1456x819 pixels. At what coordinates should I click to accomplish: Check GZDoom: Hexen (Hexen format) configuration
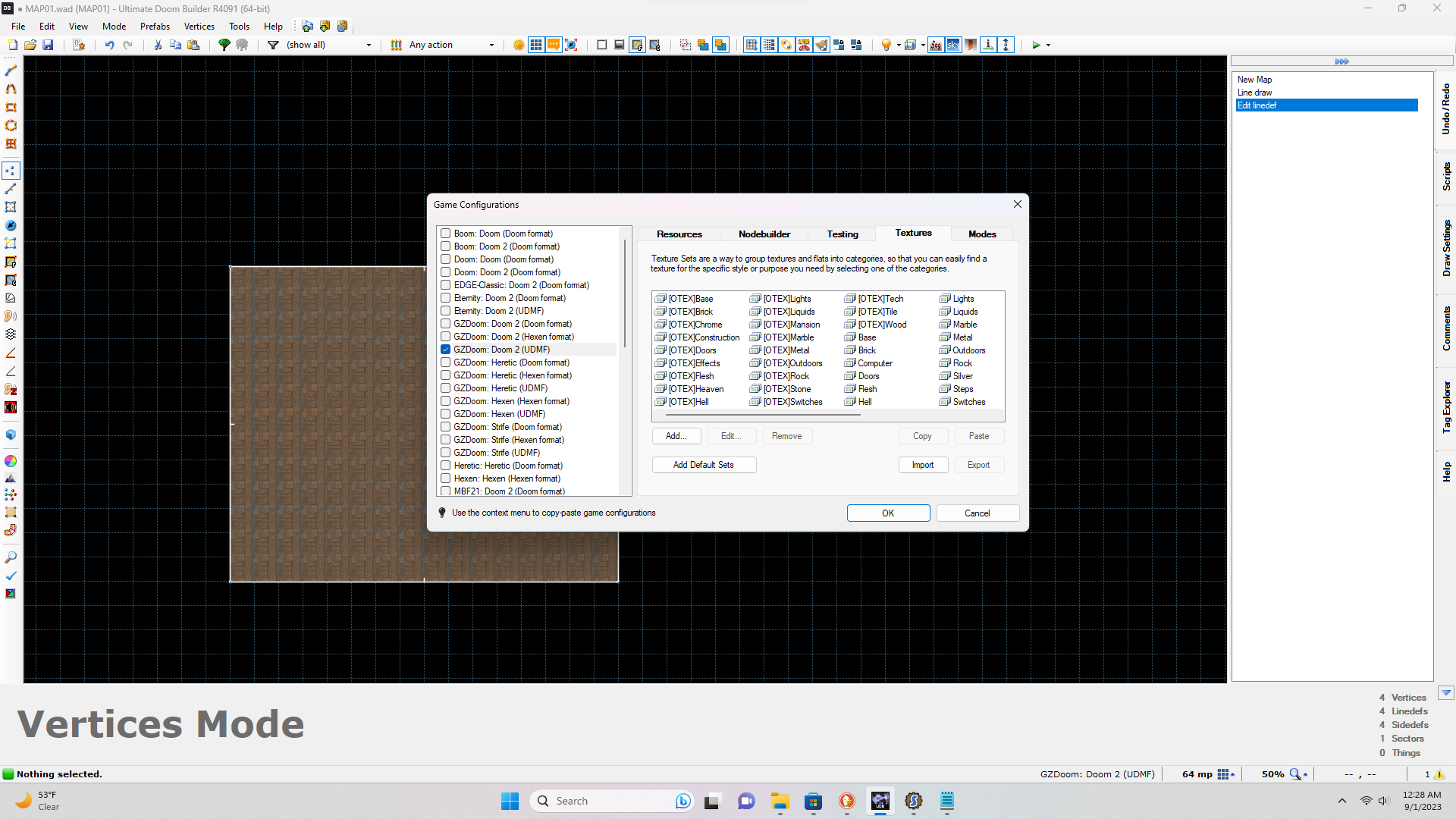point(446,401)
